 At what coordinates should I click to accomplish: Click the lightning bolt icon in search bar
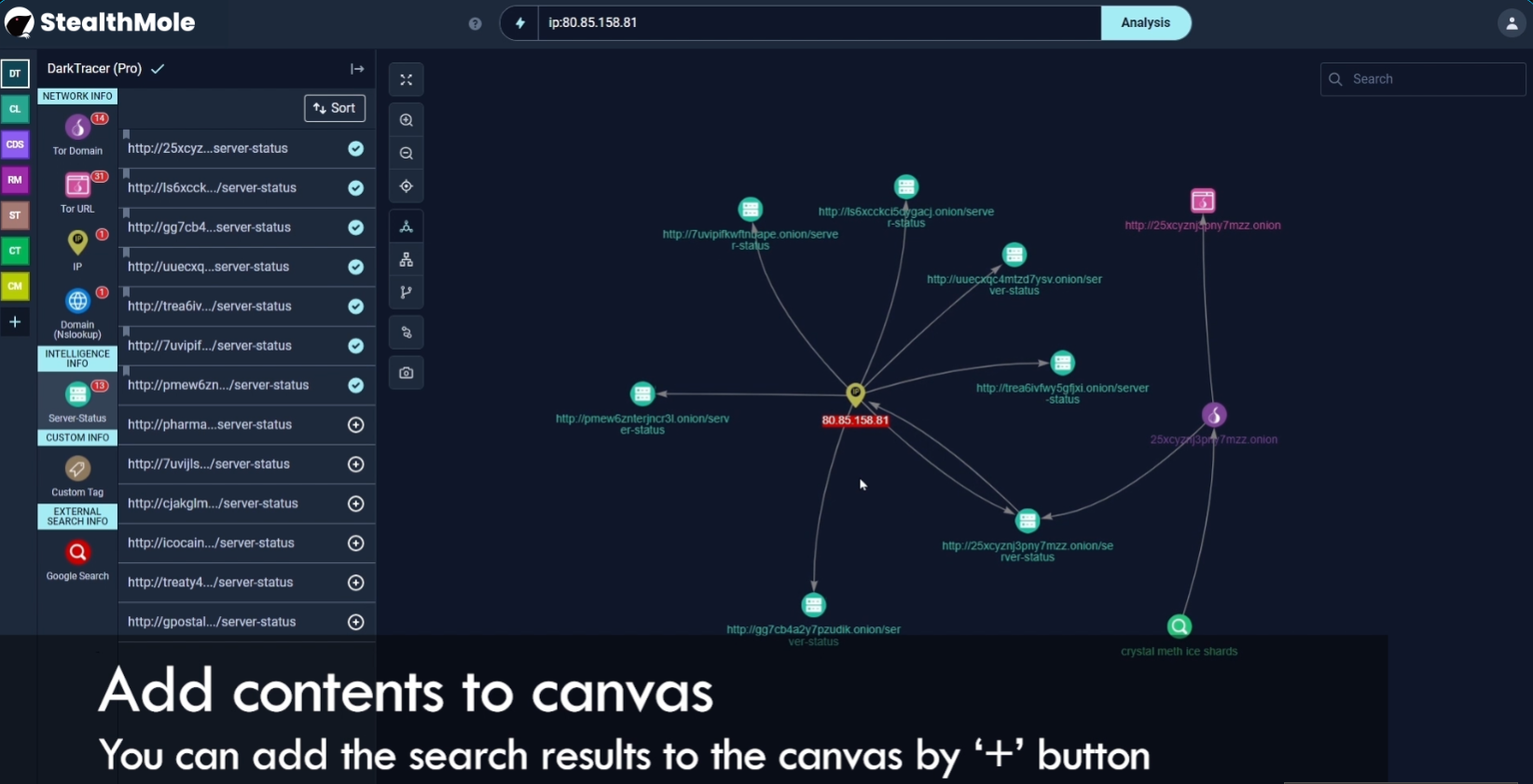click(x=520, y=23)
